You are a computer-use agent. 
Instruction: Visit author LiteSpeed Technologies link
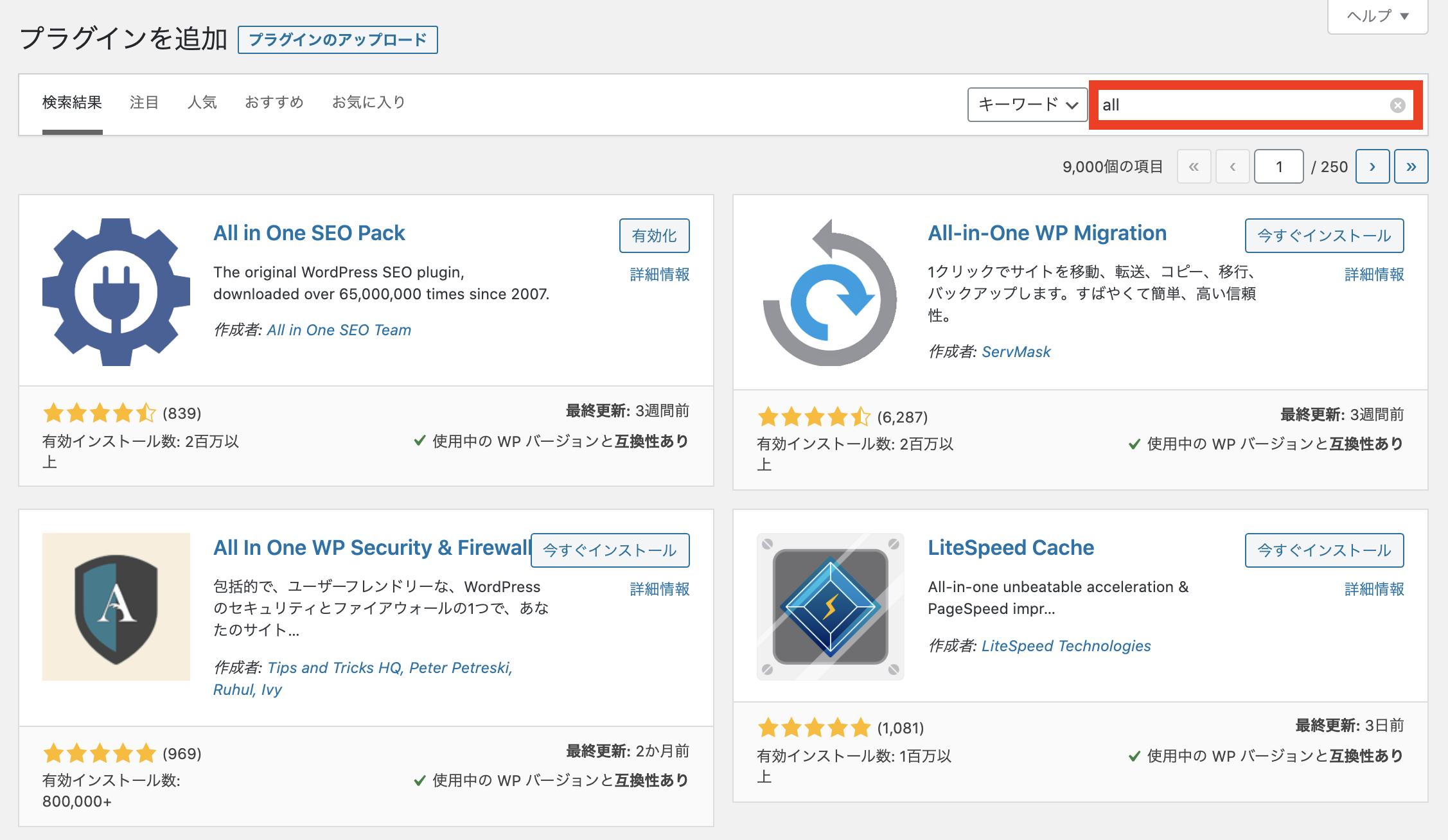coord(1066,646)
